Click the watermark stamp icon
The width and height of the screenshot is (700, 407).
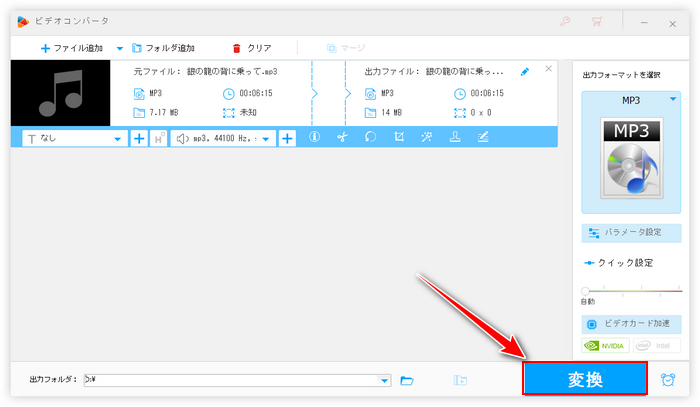click(x=454, y=139)
